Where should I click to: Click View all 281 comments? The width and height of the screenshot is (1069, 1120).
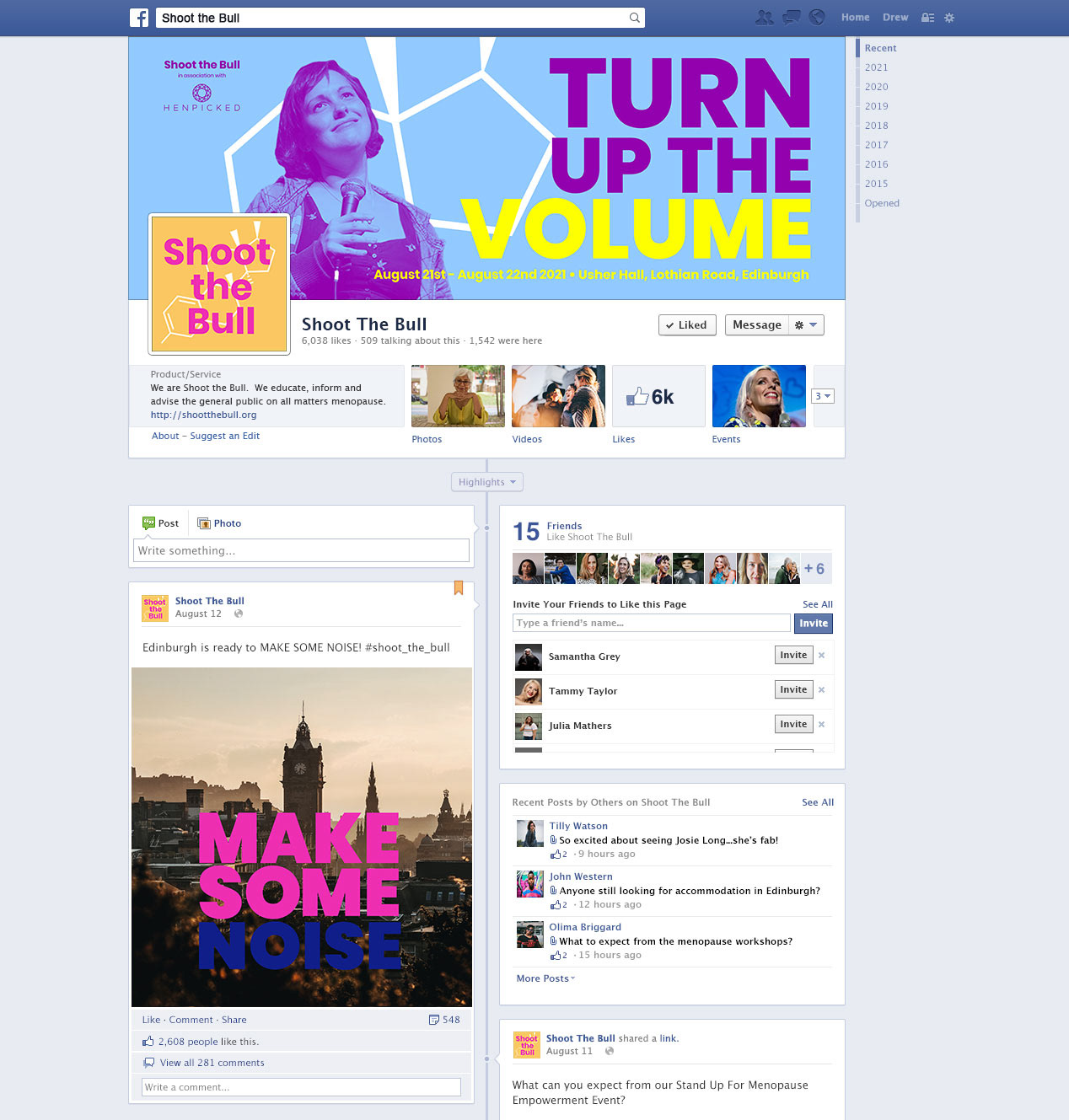212,1063
